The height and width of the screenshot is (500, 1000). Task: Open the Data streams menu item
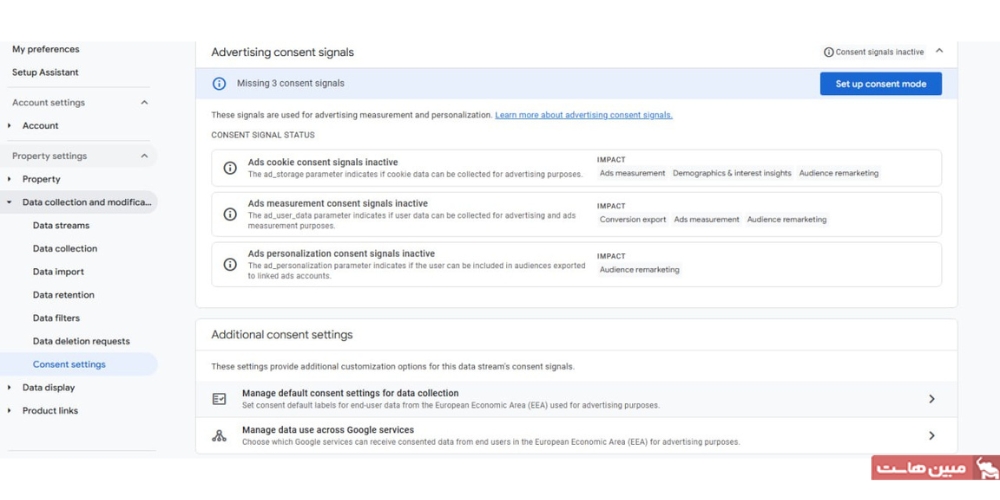click(x=61, y=226)
